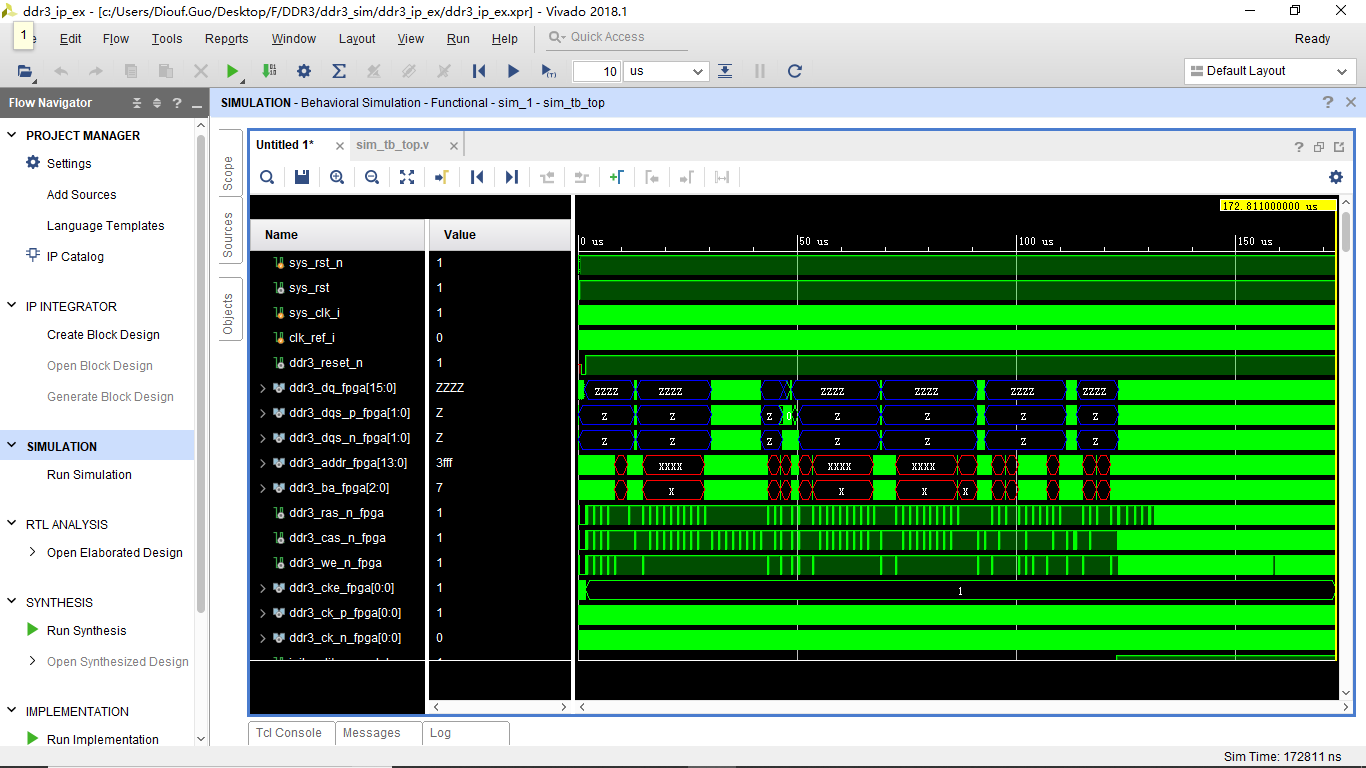
Task: Open the time unit dropdown showing us
Action: coord(666,72)
